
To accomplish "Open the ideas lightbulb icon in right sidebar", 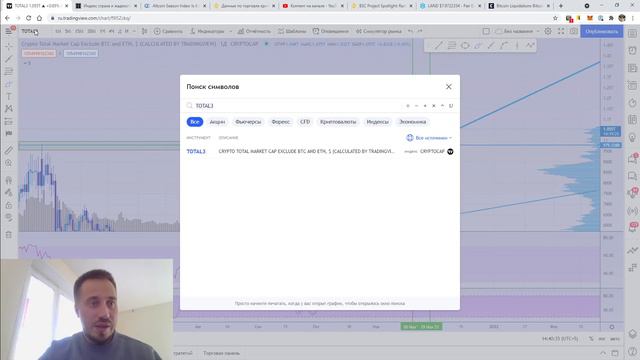I will tap(632, 138).
